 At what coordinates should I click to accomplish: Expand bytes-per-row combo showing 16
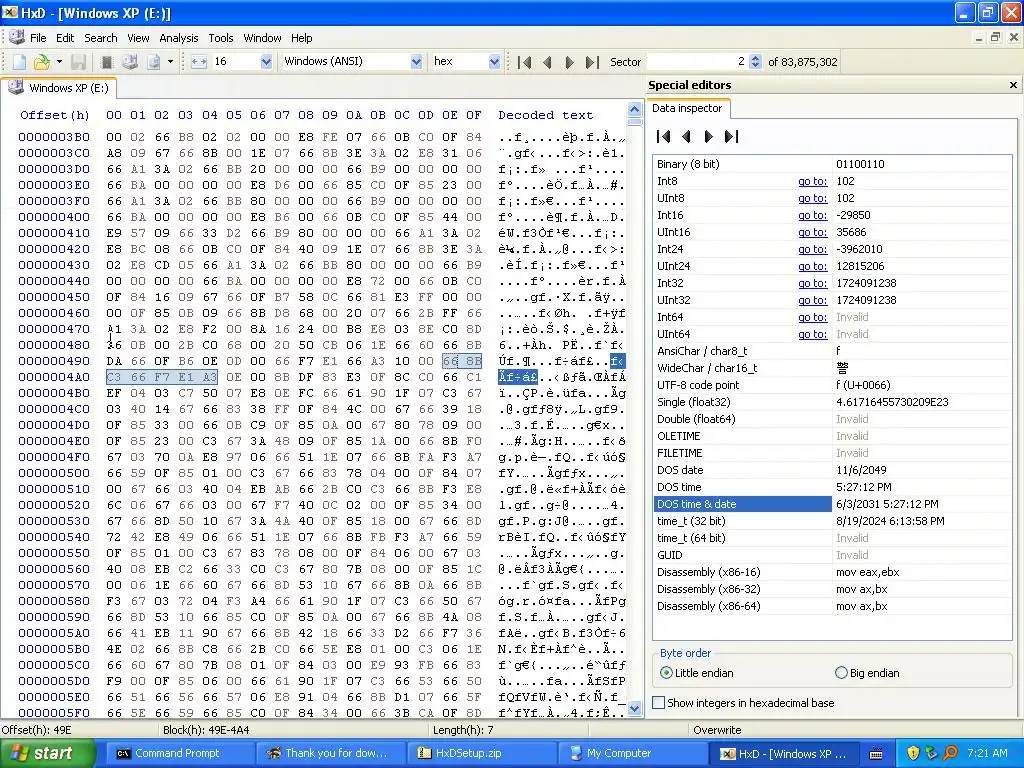tap(266, 61)
